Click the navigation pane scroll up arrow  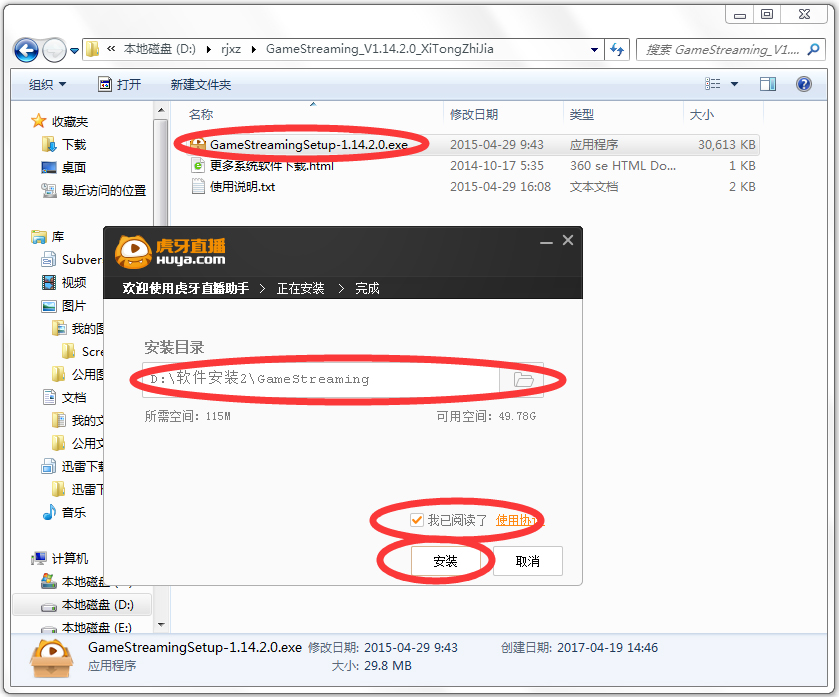coord(161,110)
